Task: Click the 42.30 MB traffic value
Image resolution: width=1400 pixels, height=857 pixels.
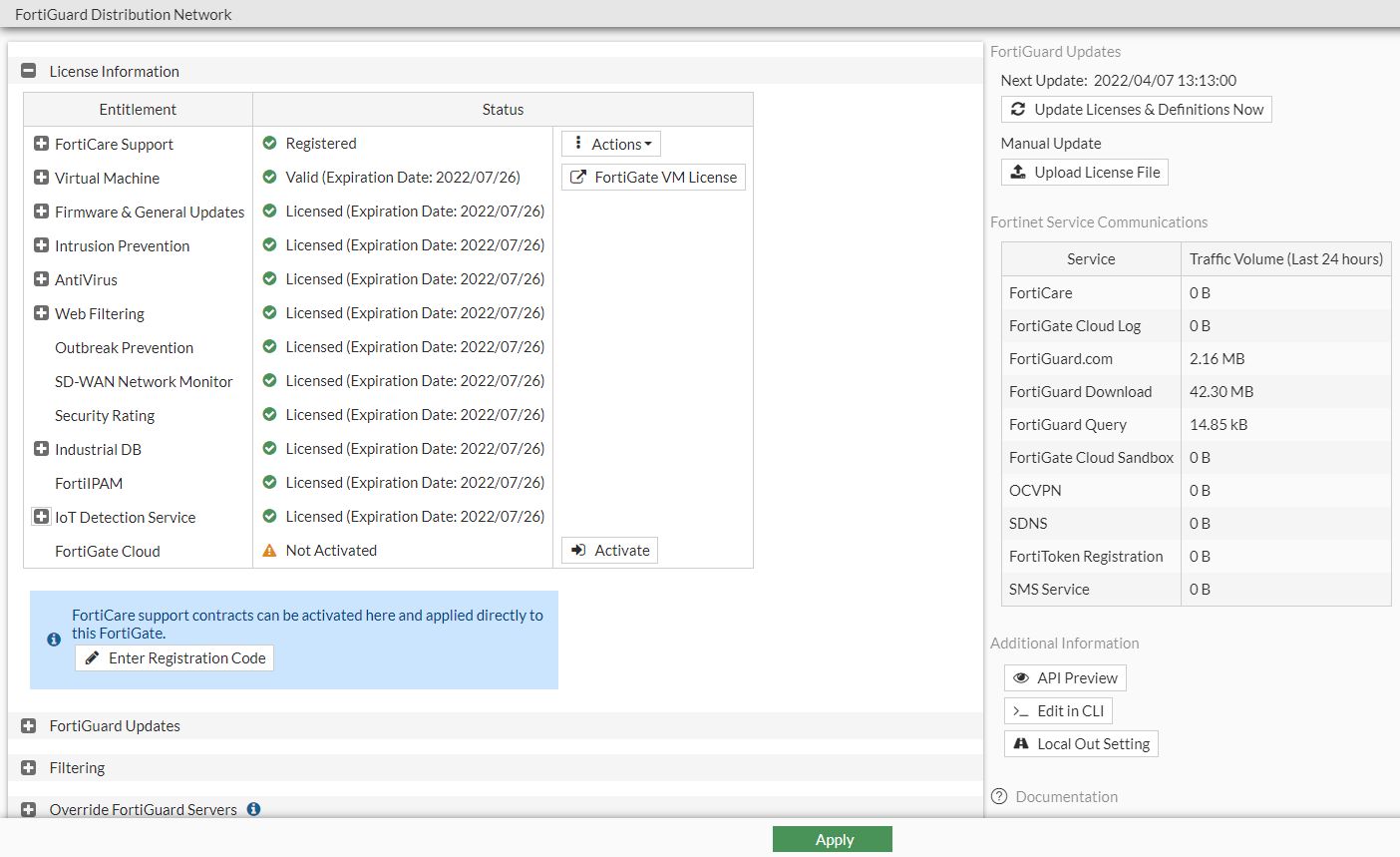Action: pos(1222,392)
